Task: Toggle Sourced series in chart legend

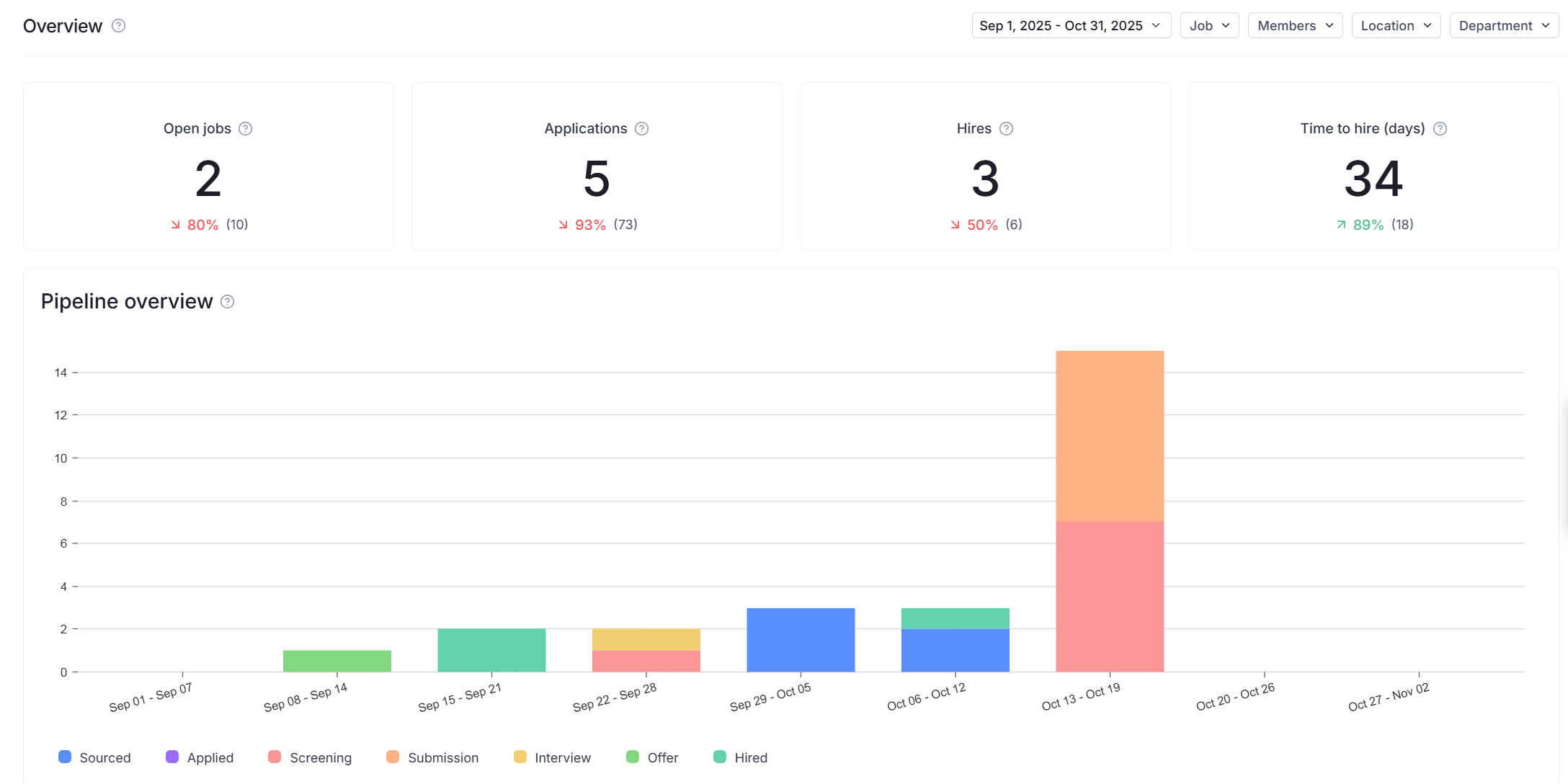Action: coord(94,757)
